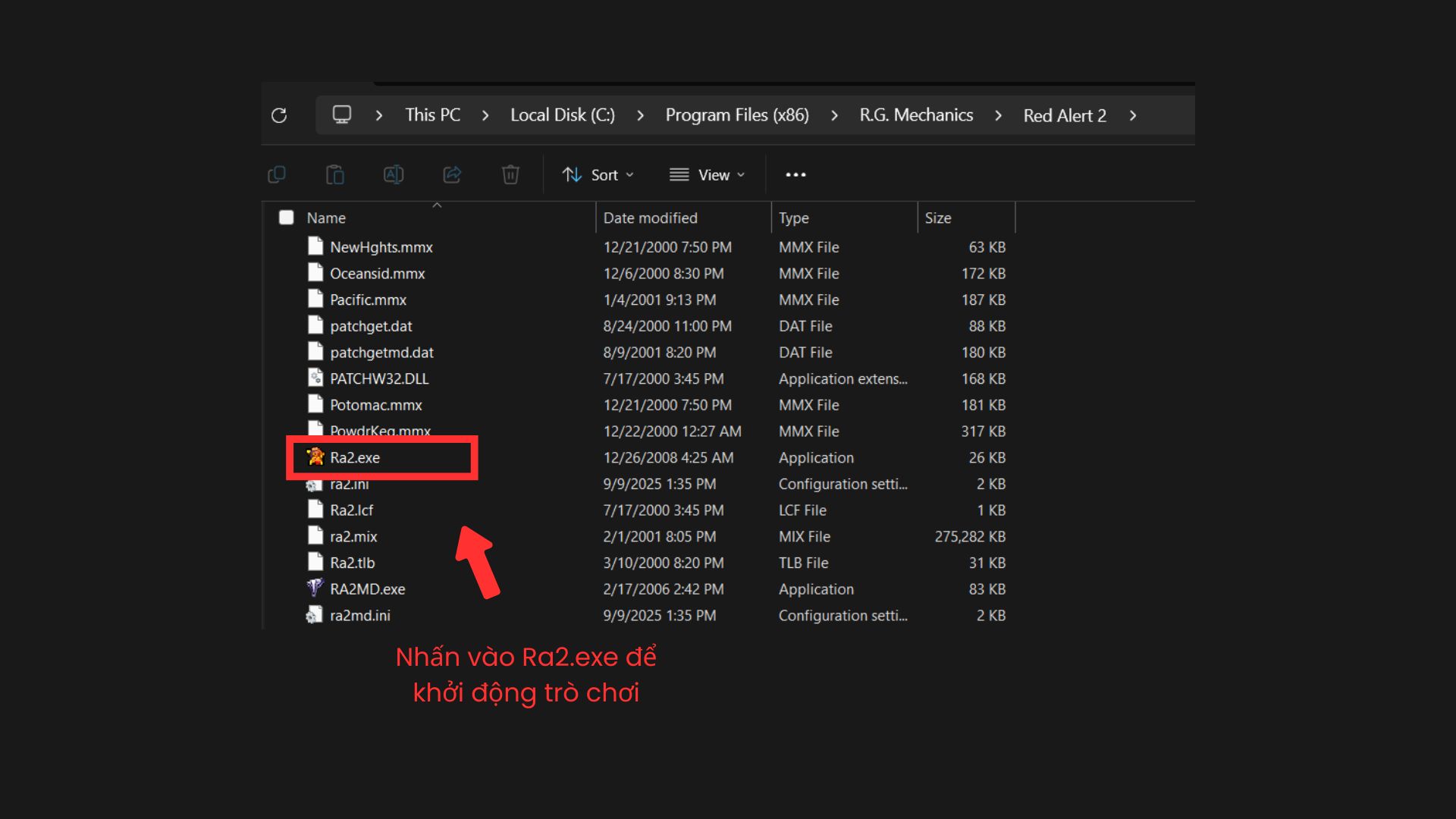This screenshot has height=819, width=1456.
Task: Click the Delete trash icon
Action: [510, 175]
